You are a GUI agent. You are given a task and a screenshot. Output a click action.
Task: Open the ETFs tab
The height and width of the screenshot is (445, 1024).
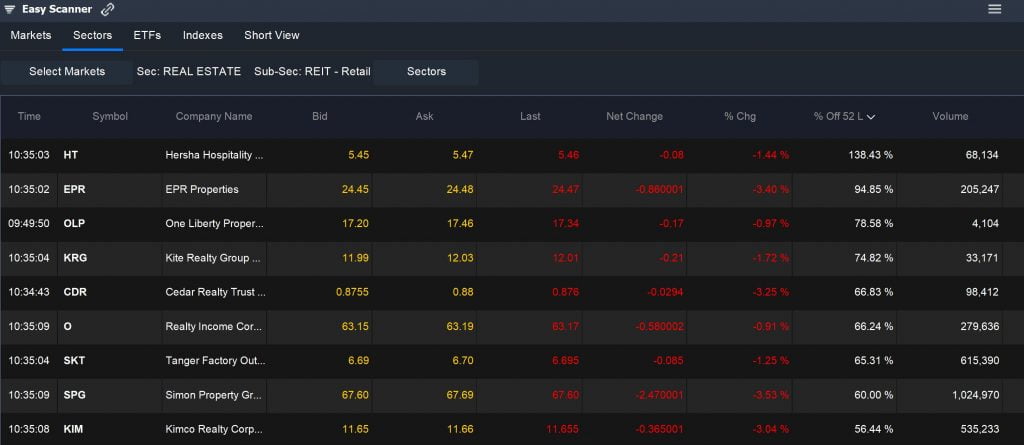pos(147,35)
